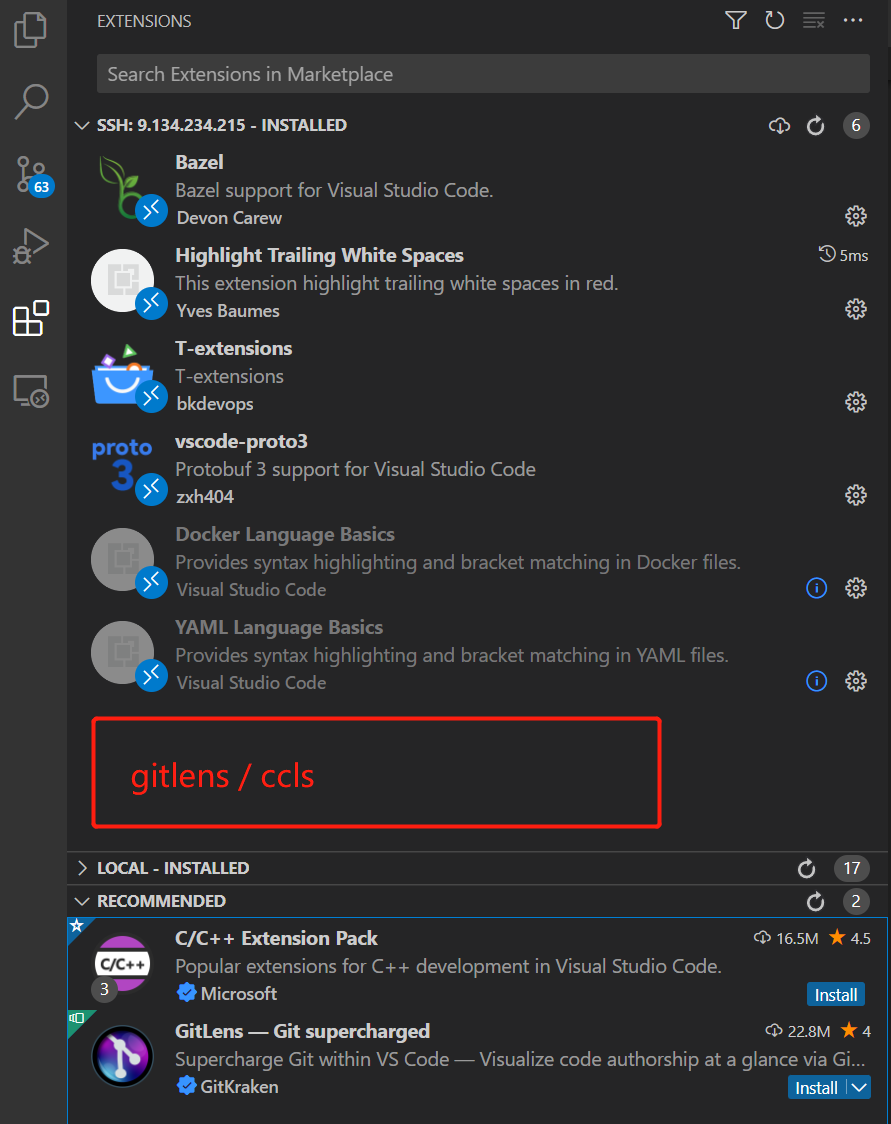This screenshot has width=891, height=1124.
Task: Open settings gear for Highlight Trailing White Spaces
Action: pyautogui.click(x=856, y=308)
